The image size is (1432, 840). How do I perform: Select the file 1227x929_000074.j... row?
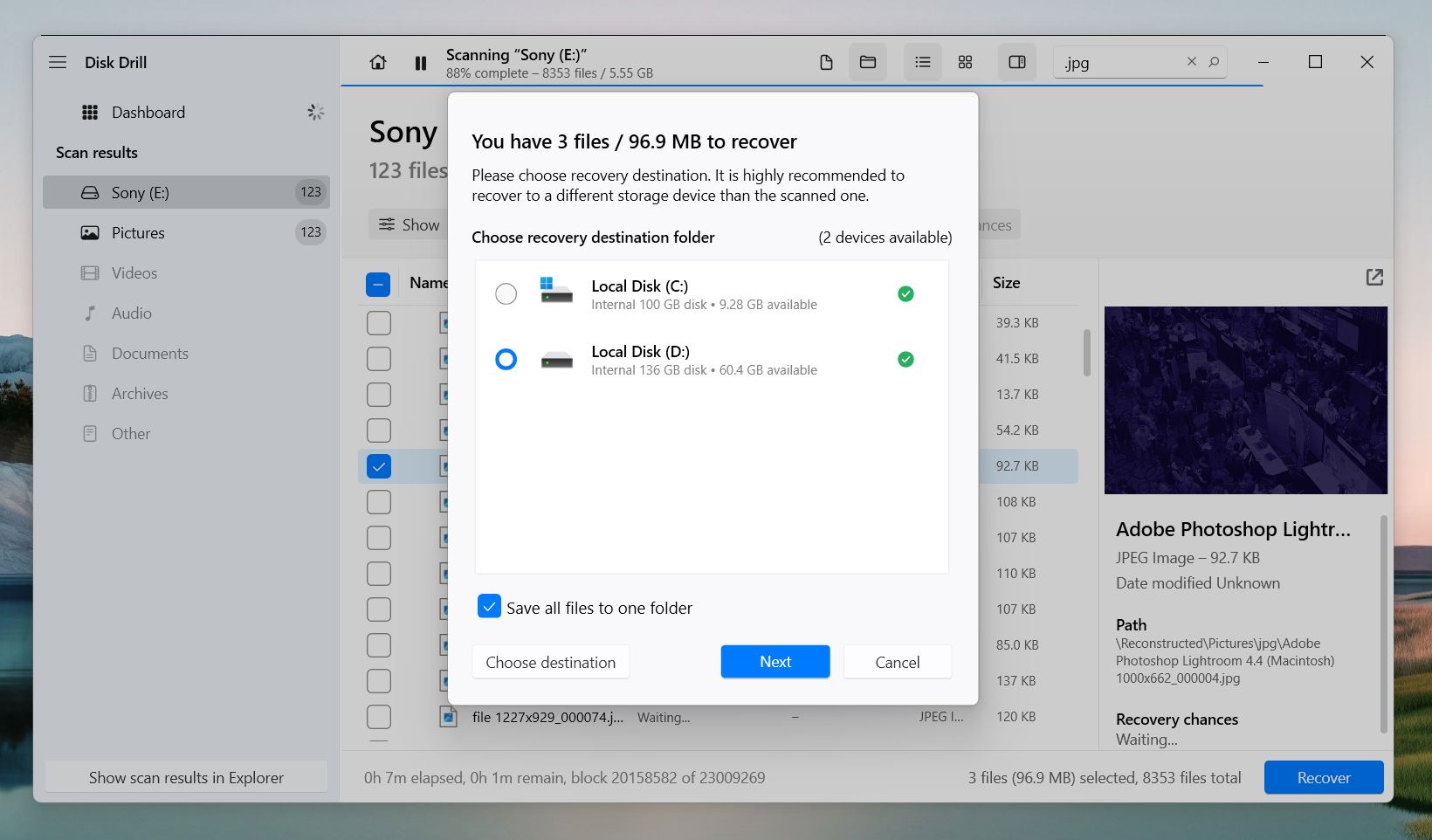718,717
